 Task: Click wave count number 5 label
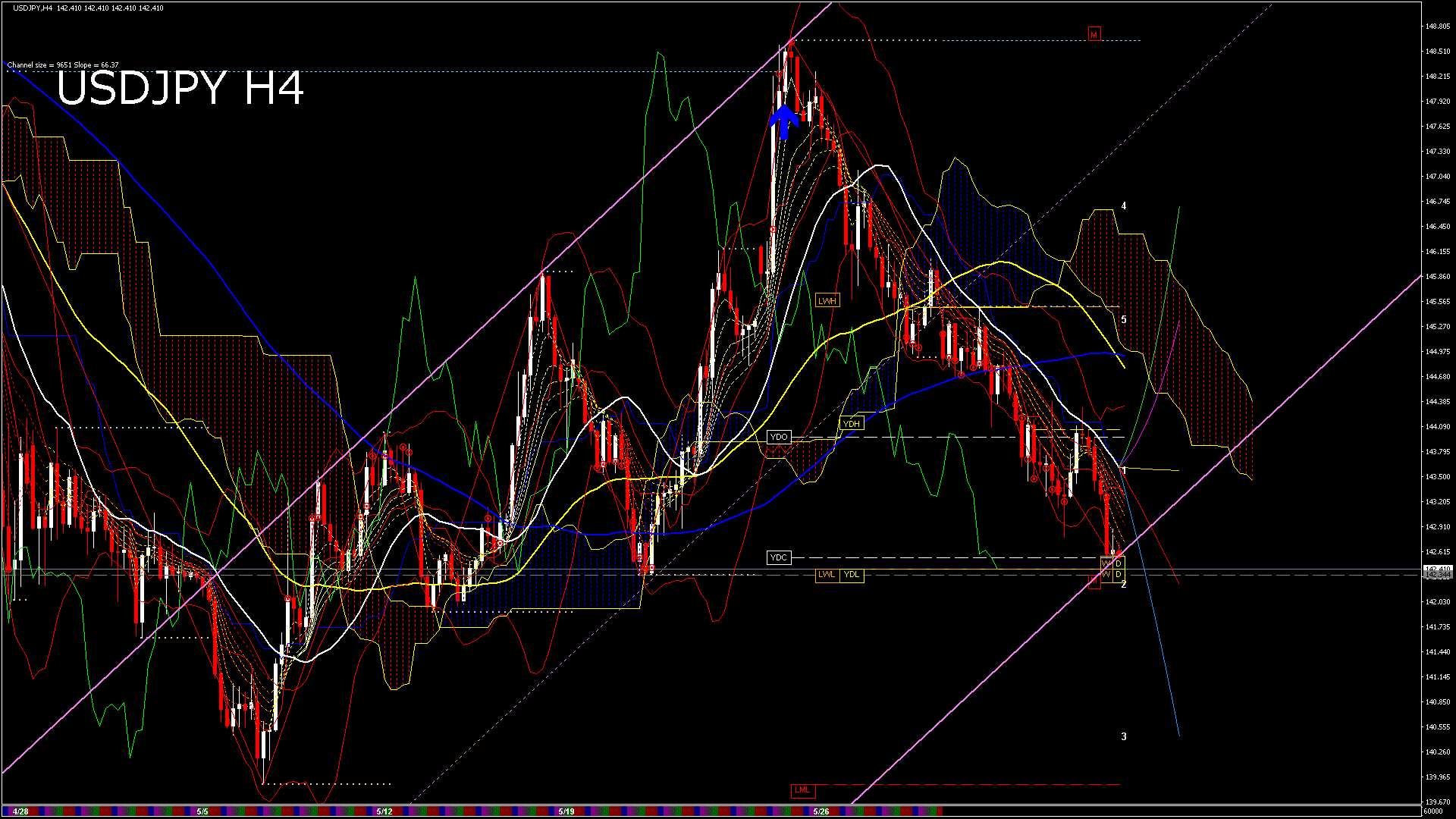pos(1124,320)
